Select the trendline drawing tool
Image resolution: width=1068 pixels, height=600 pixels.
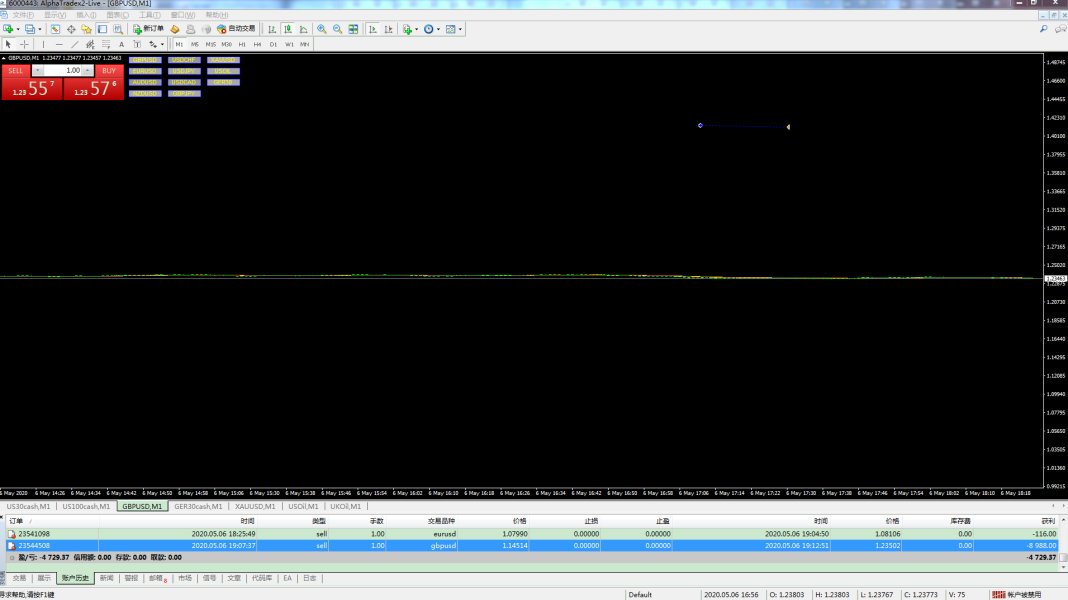coord(75,44)
